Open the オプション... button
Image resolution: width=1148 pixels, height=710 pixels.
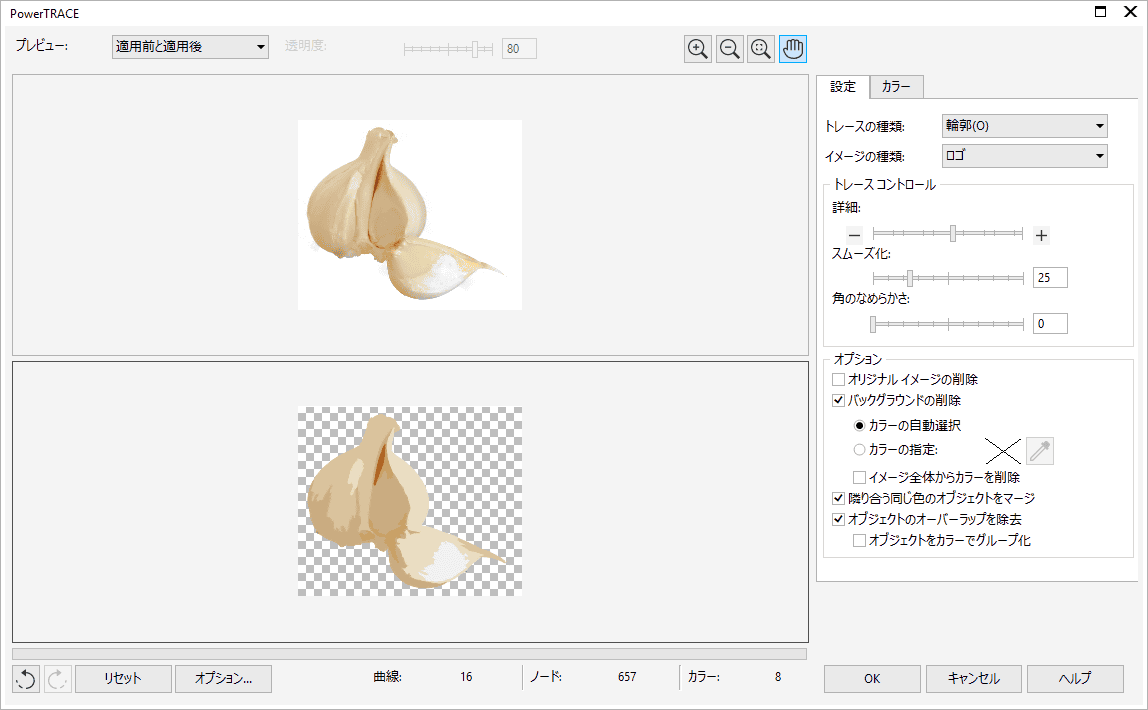tap(223, 679)
